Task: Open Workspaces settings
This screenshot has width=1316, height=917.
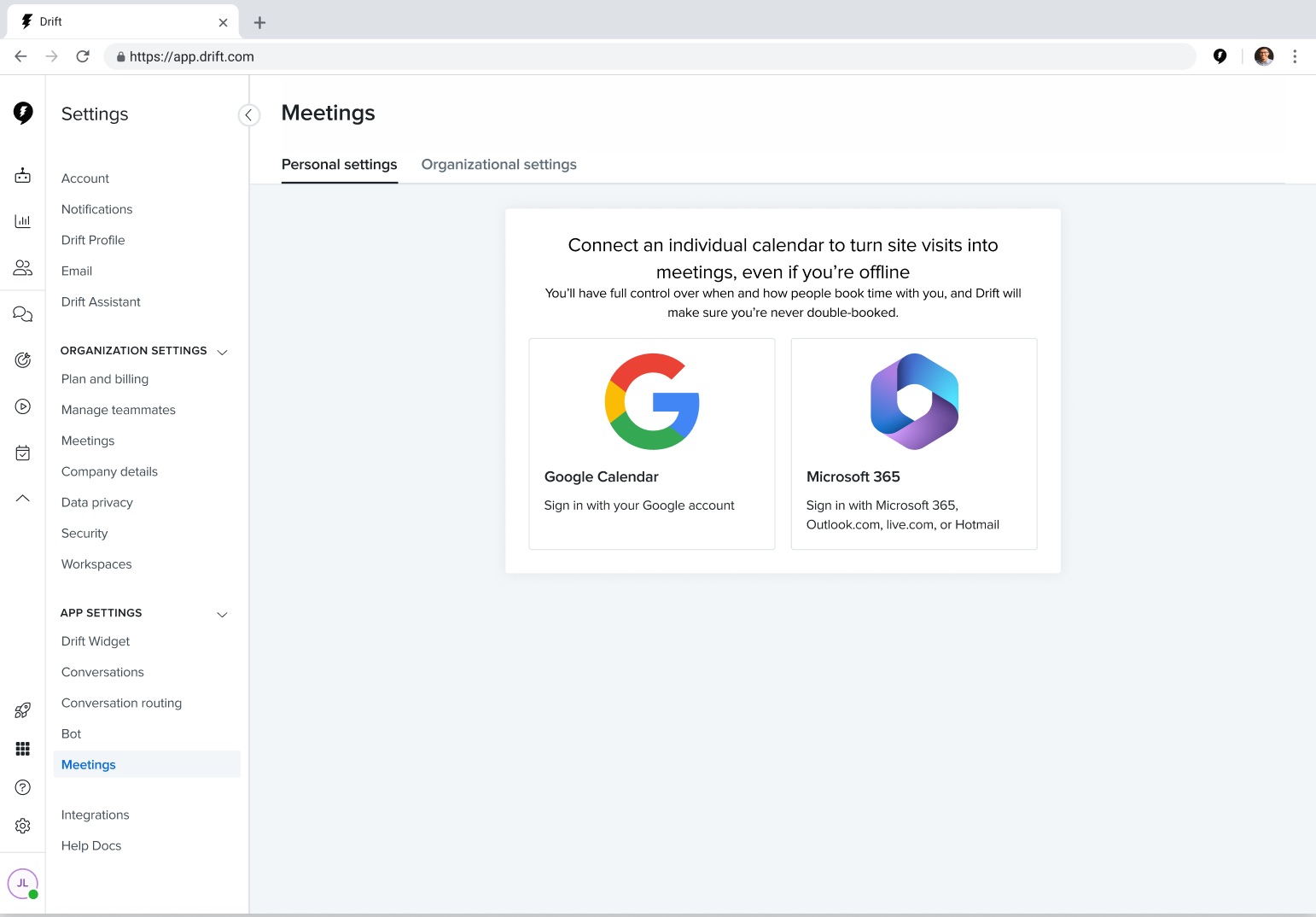Action: point(96,564)
